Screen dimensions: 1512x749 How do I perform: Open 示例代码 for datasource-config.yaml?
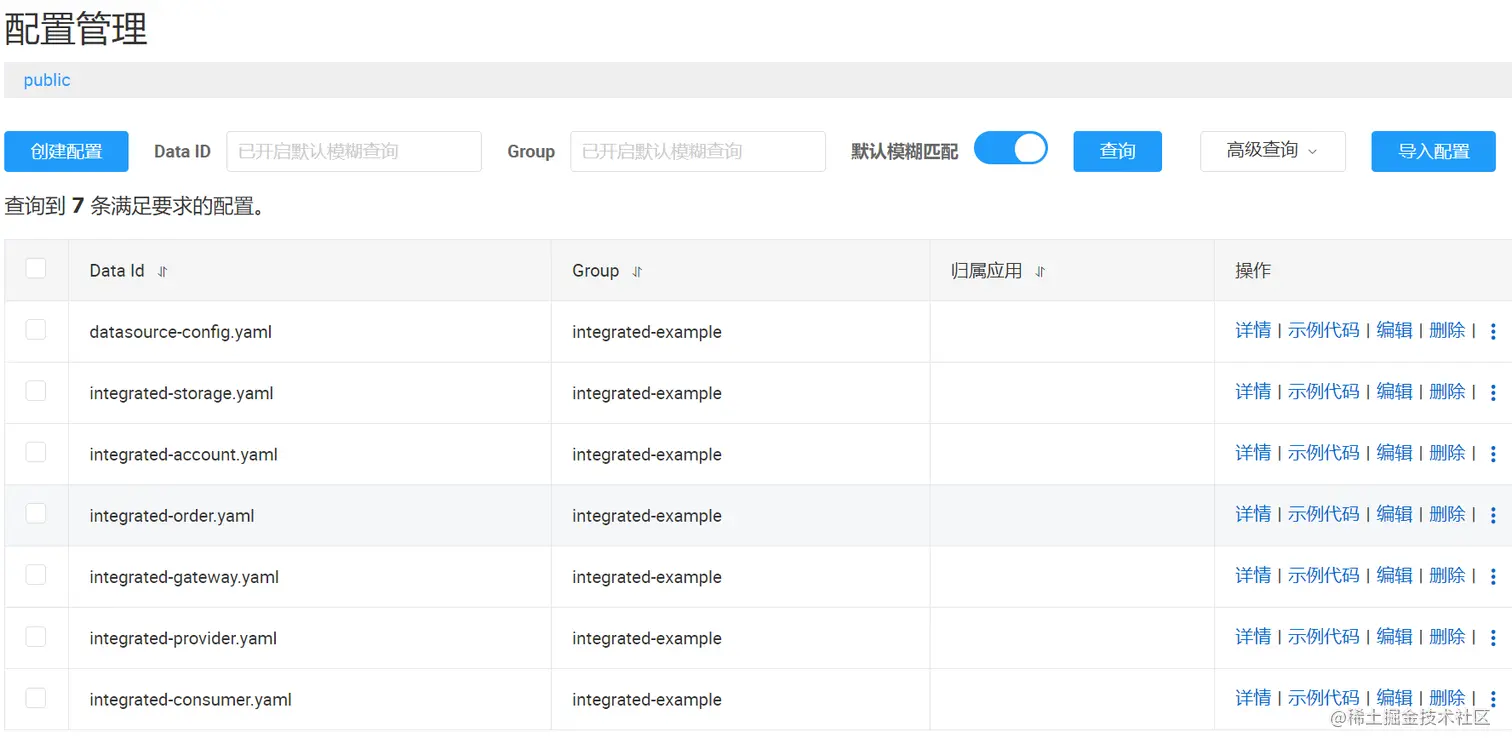pos(1324,331)
